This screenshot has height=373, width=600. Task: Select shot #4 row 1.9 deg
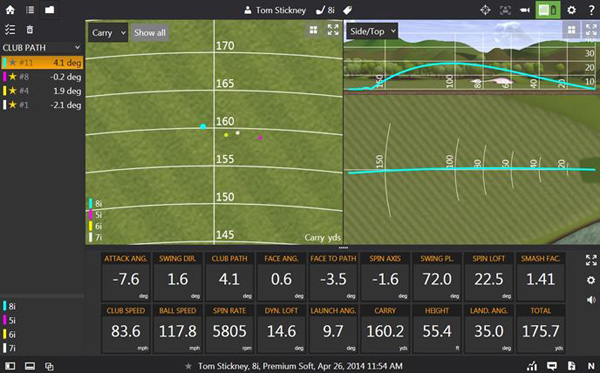click(x=42, y=91)
